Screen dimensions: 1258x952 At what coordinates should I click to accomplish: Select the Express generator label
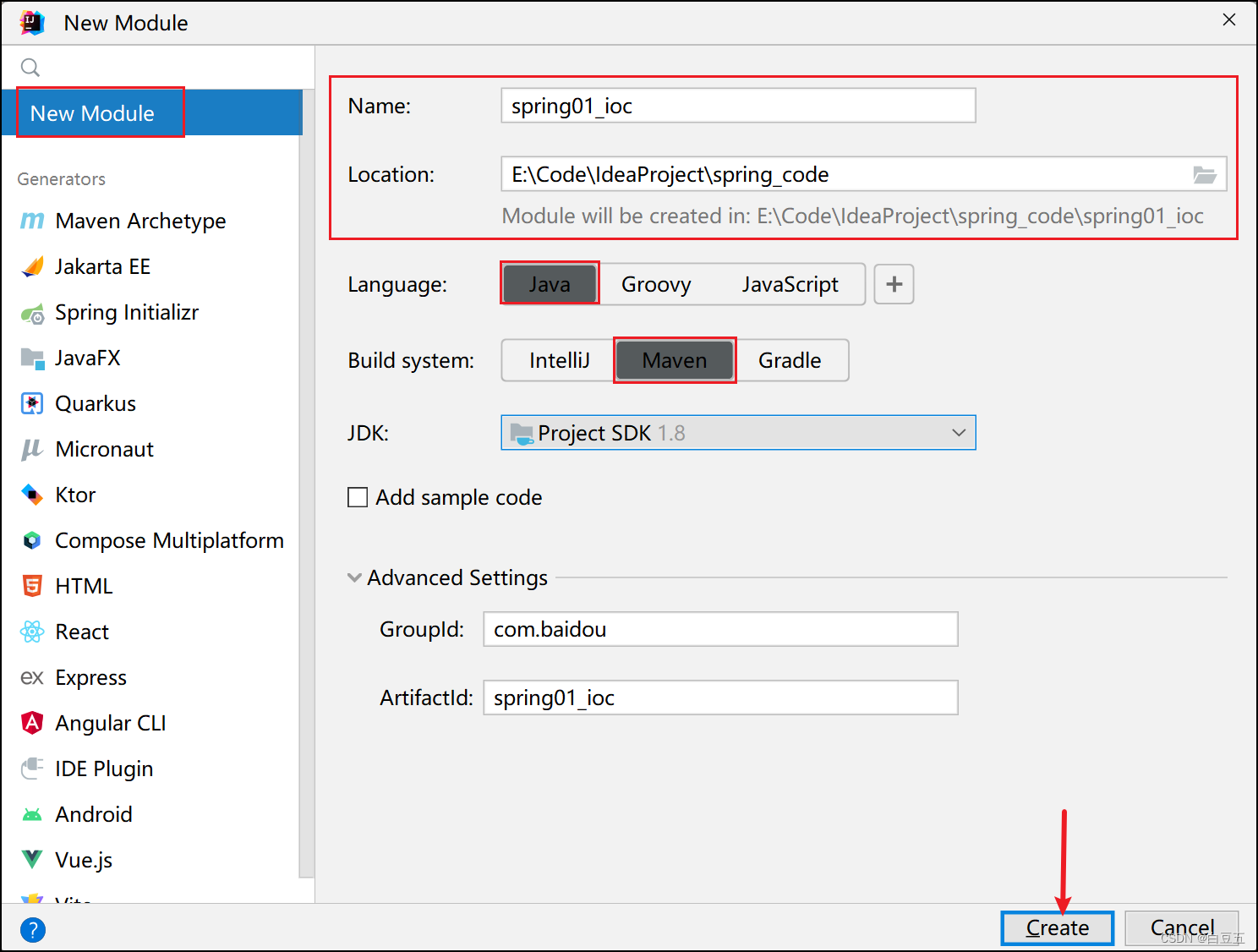point(90,678)
